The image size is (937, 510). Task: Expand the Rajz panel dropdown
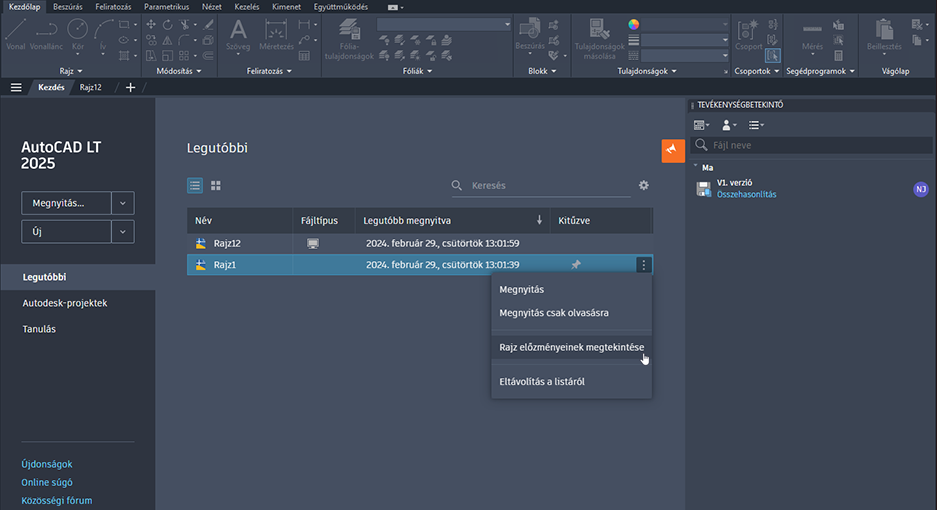point(71,71)
